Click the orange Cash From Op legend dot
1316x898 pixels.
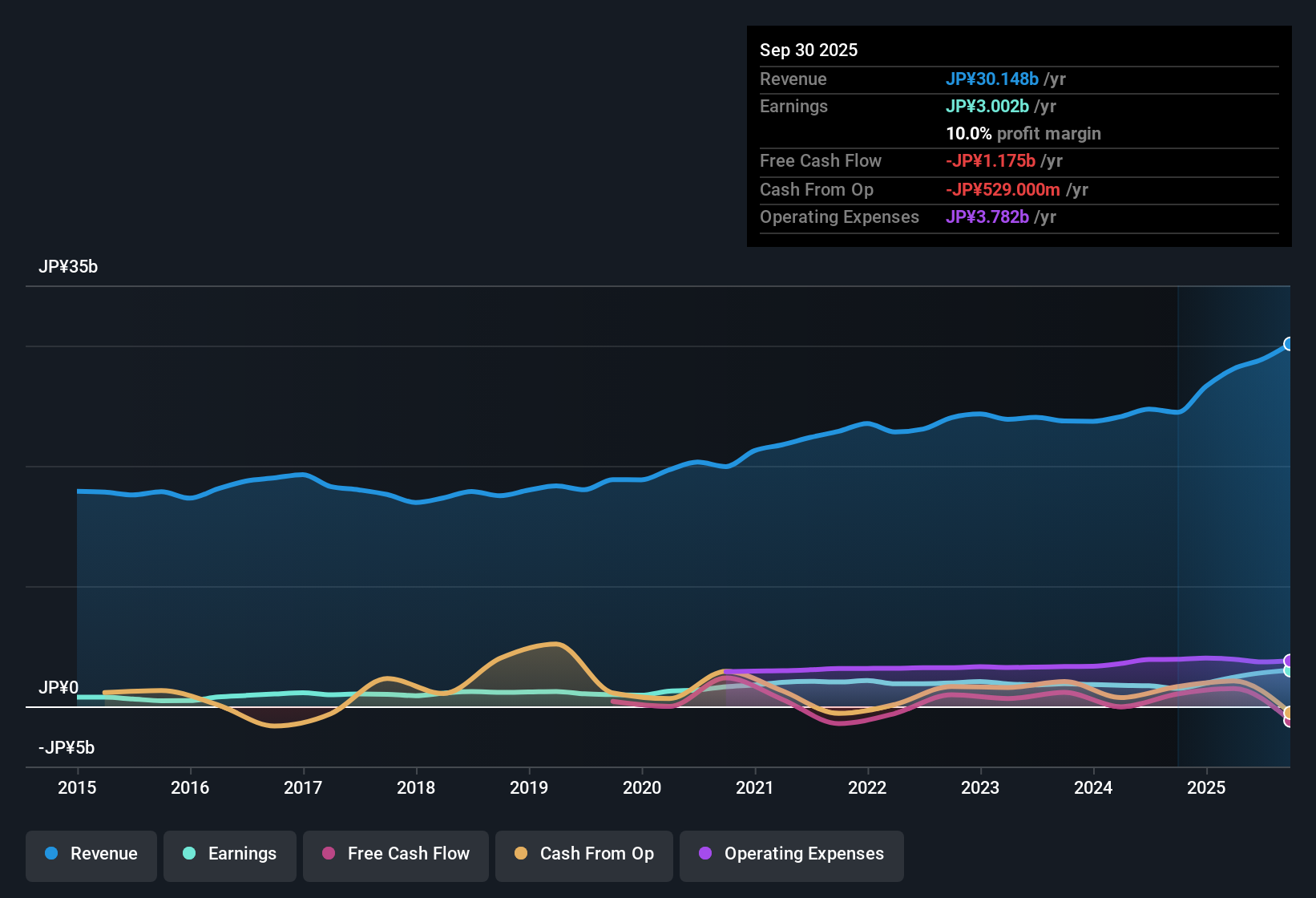click(521, 854)
